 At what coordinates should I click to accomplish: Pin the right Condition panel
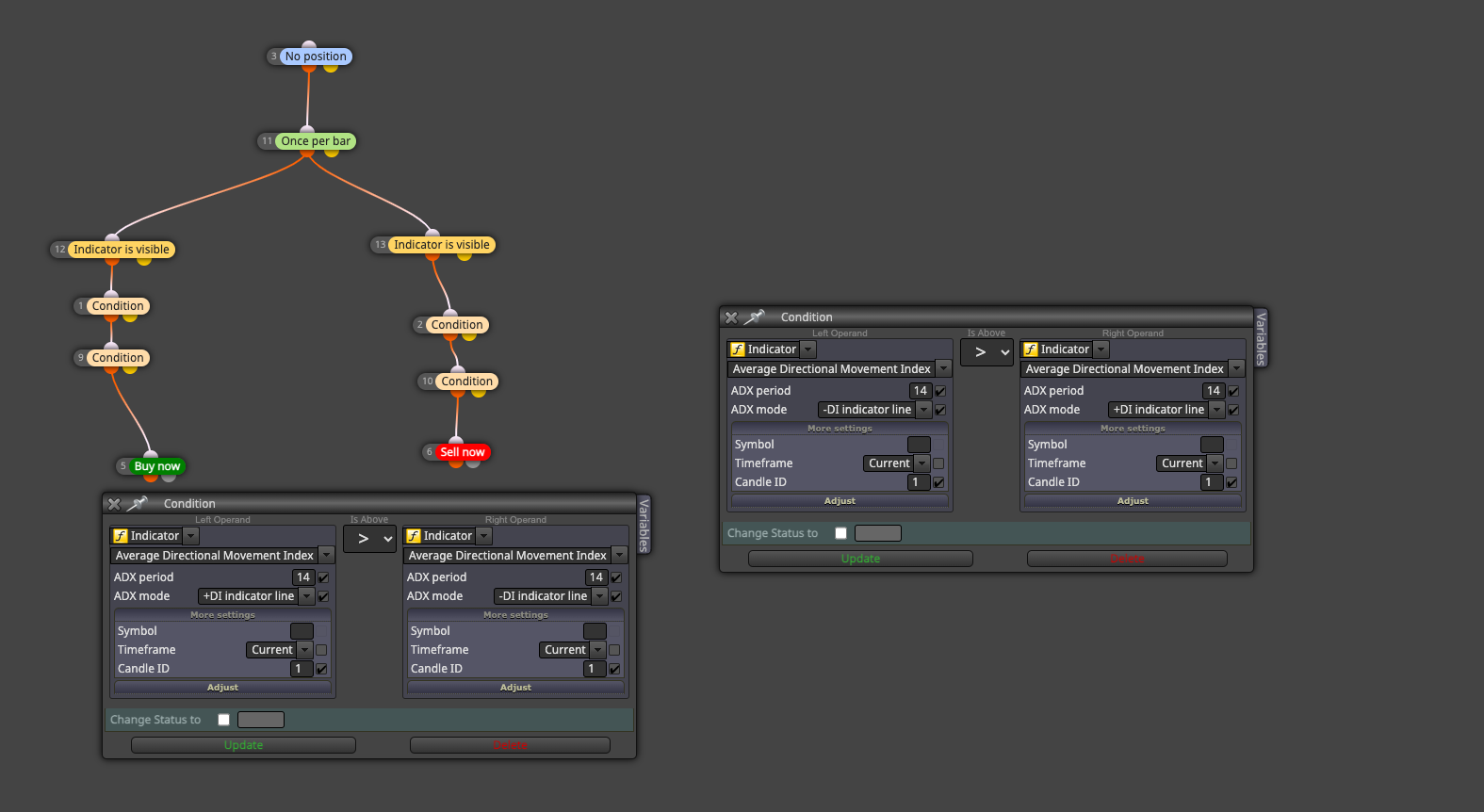tap(755, 317)
